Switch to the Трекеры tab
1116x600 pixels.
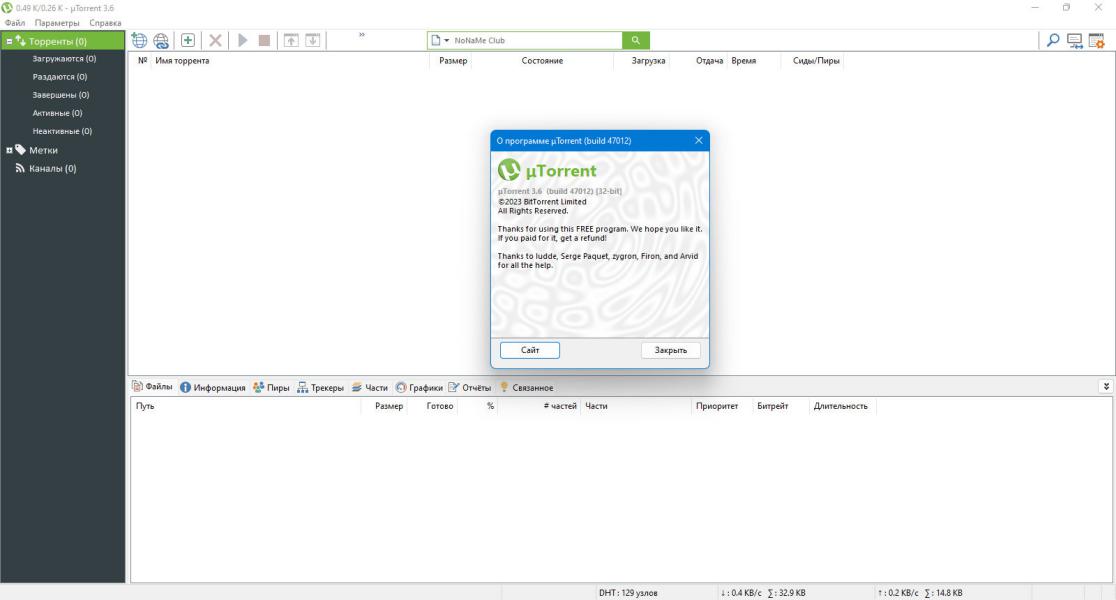point(320,387)
